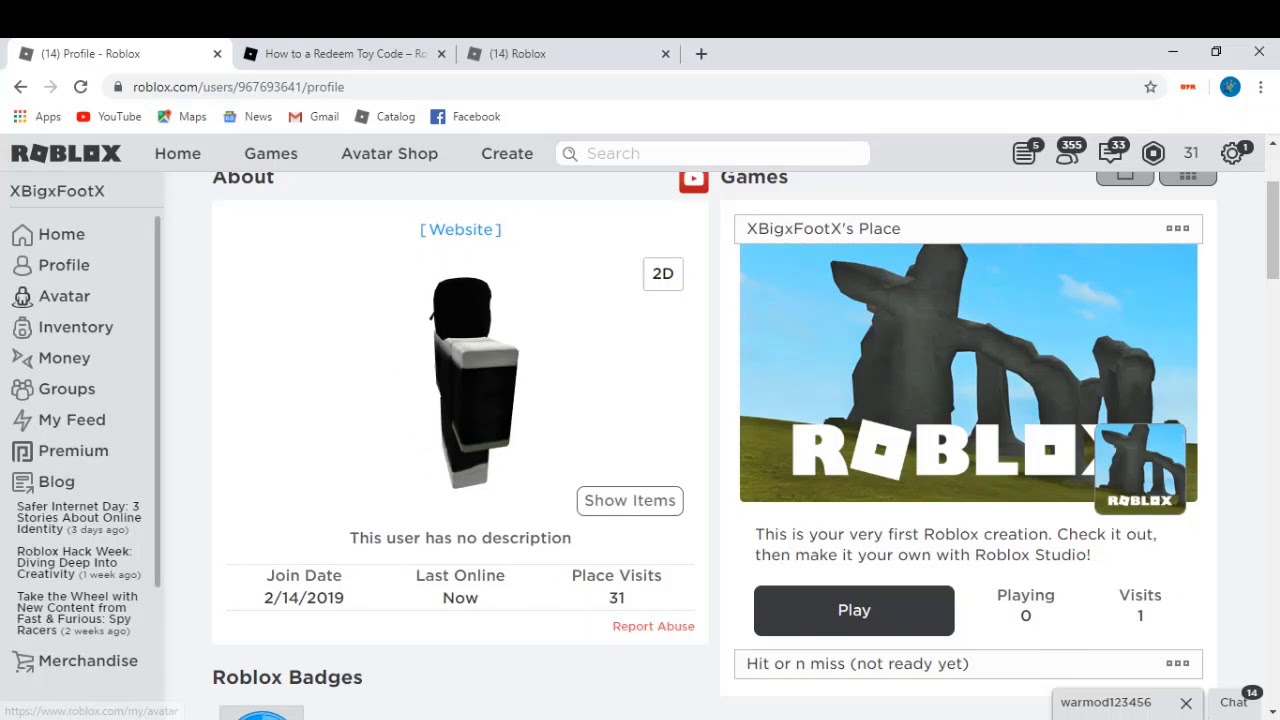Select Home in the sidebar
Image resolution: width=1280 pixels, height=720 pixels.
click(x=48, y=234)
